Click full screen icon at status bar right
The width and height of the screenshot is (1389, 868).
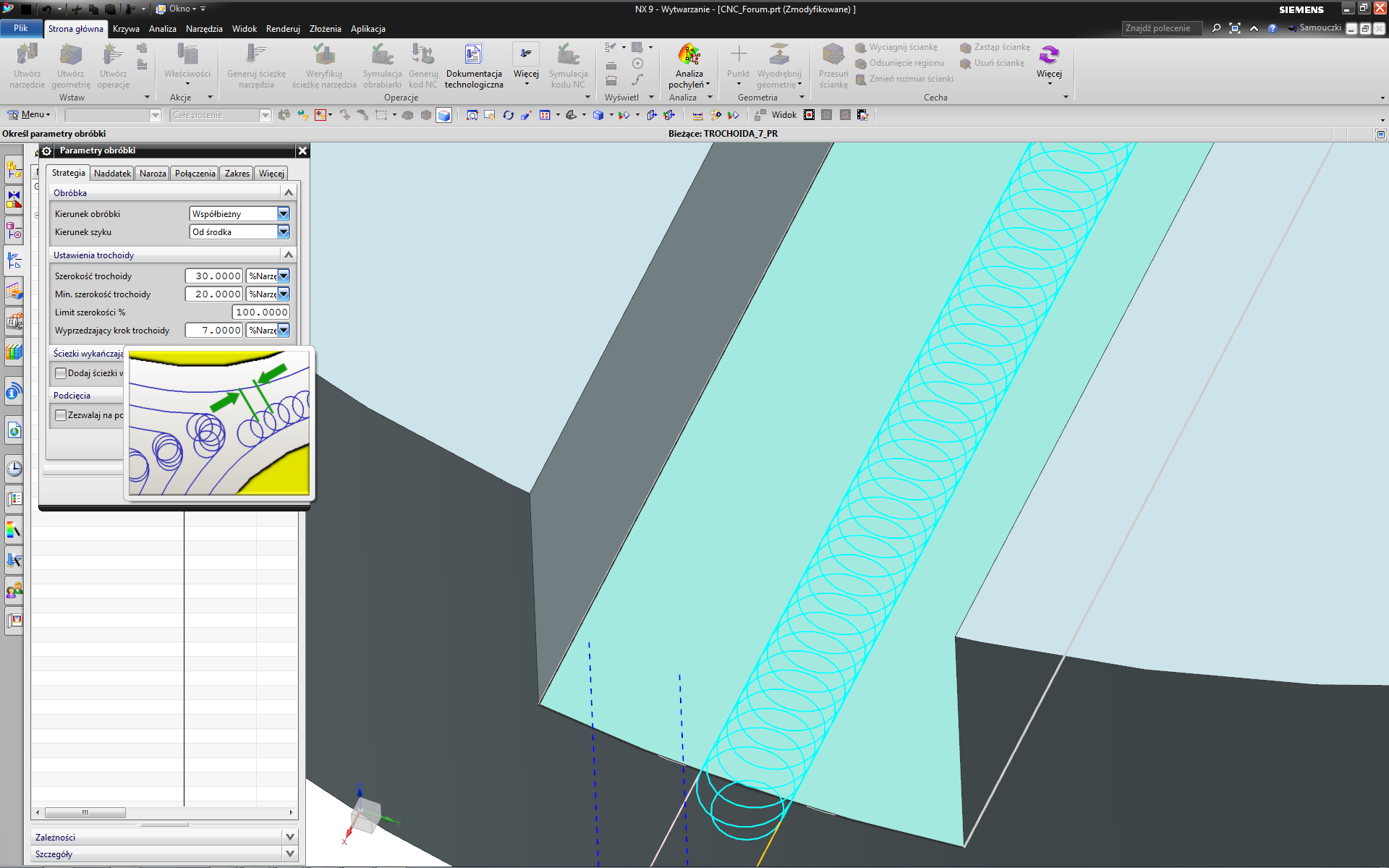(1380, 135)
